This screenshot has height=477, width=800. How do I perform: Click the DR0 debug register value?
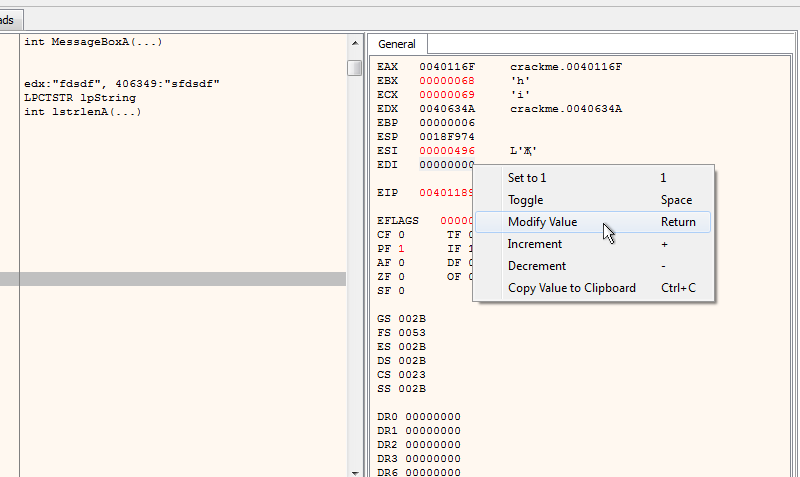(433, 417)
